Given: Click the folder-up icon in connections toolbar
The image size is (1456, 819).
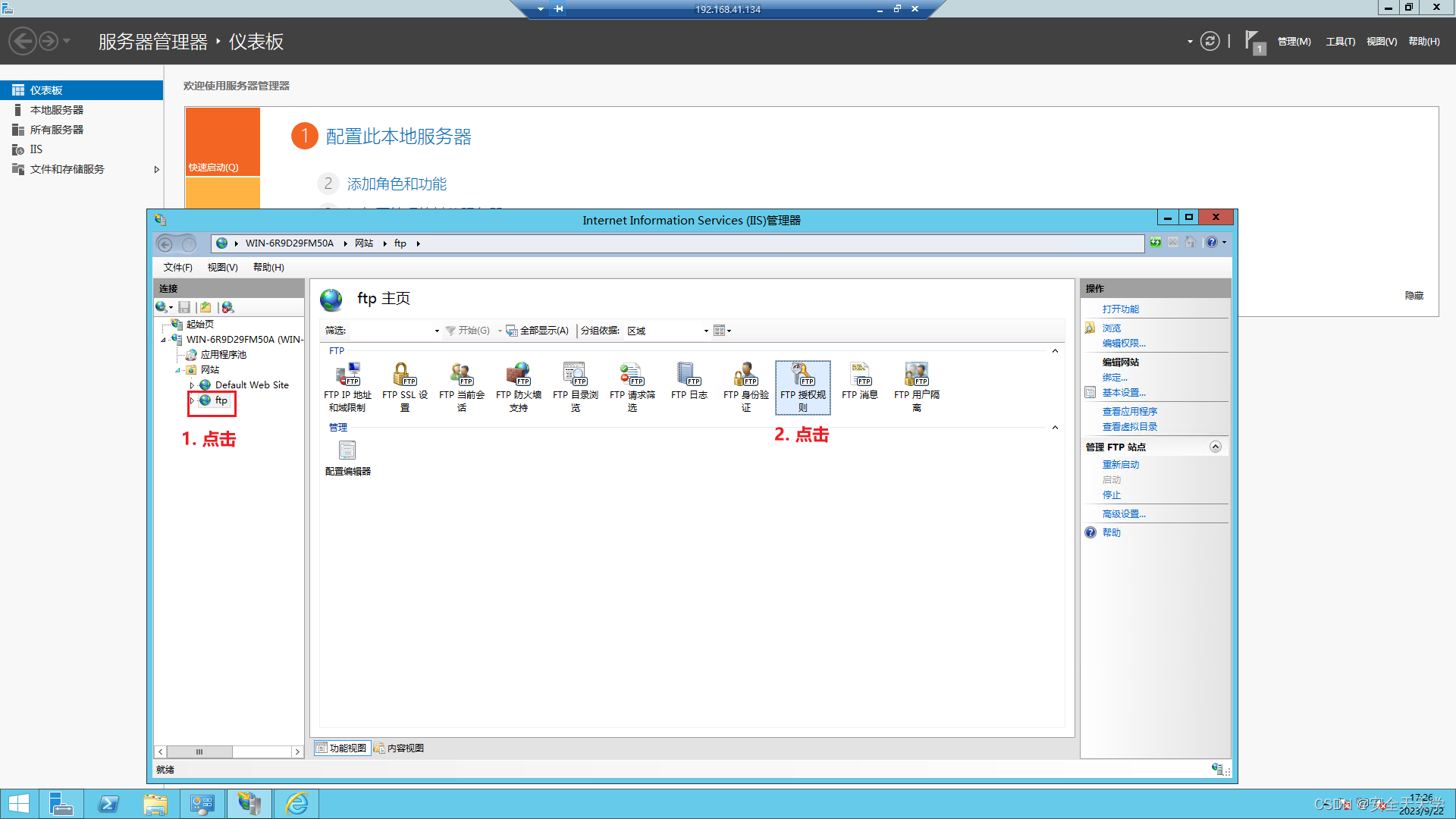Looking at the screenshot, I should pyautogui.click(x=206, y=307).
